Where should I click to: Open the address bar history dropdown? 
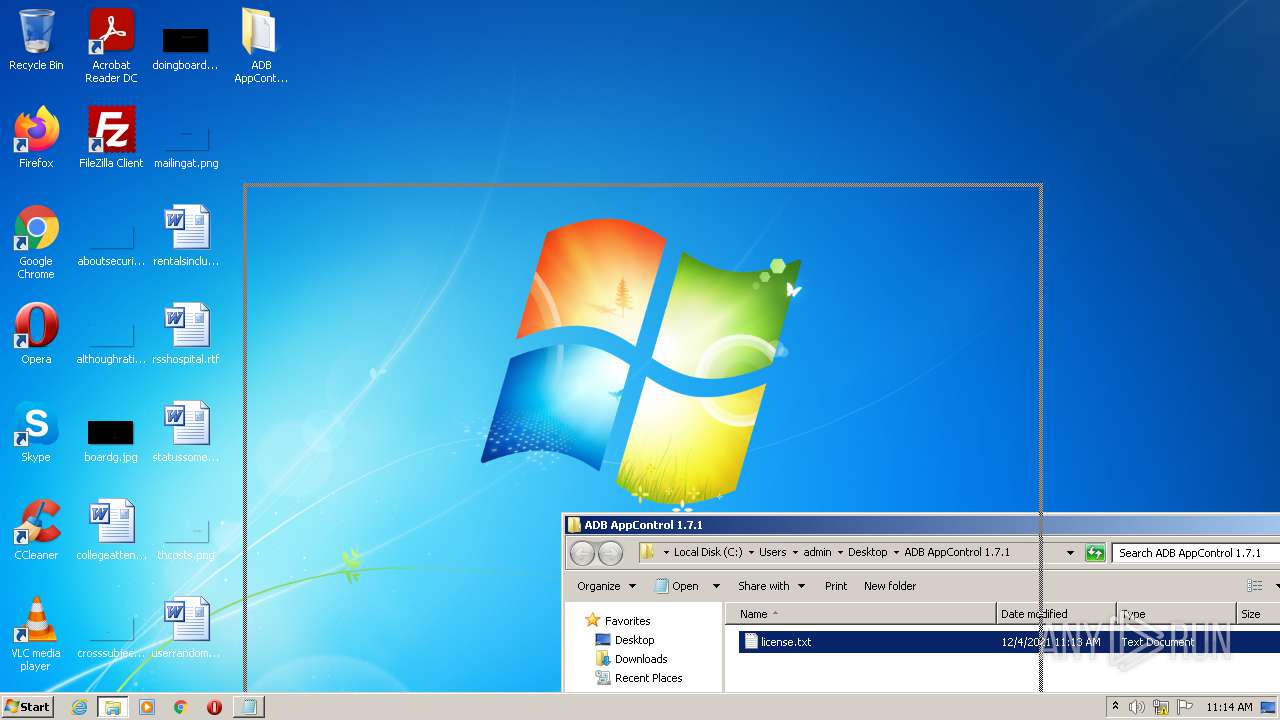point(1070,553)
